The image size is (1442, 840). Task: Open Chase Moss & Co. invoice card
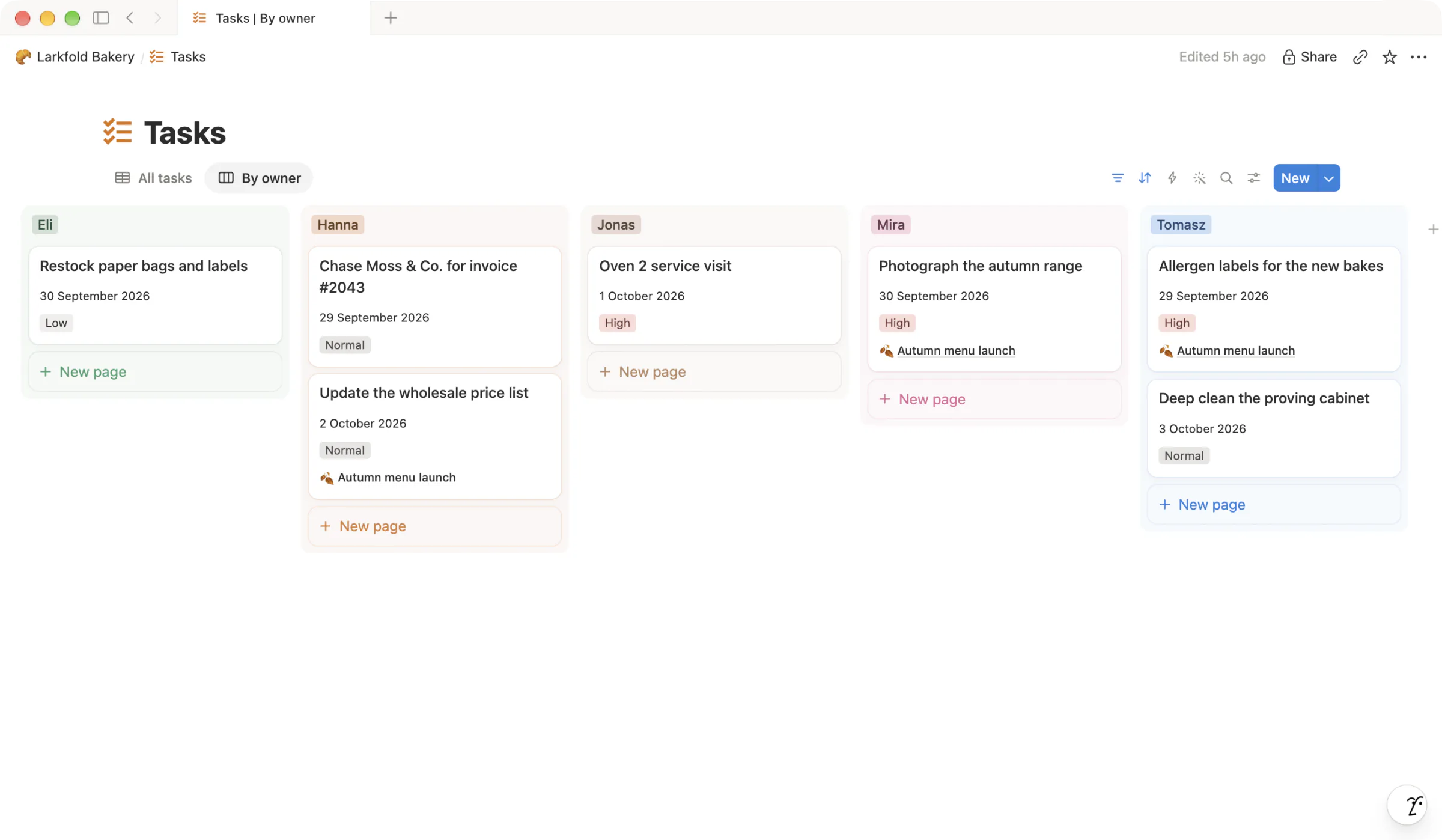click(435, 306)
